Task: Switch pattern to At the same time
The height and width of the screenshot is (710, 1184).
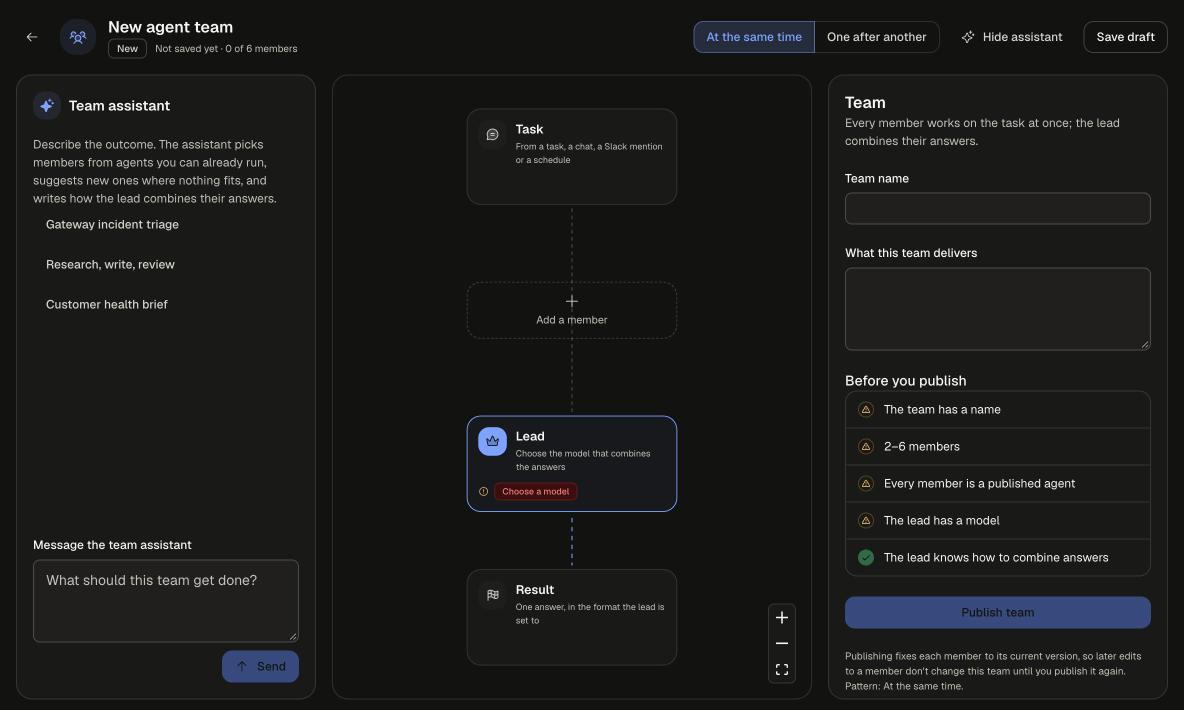Action: [754, 37]
